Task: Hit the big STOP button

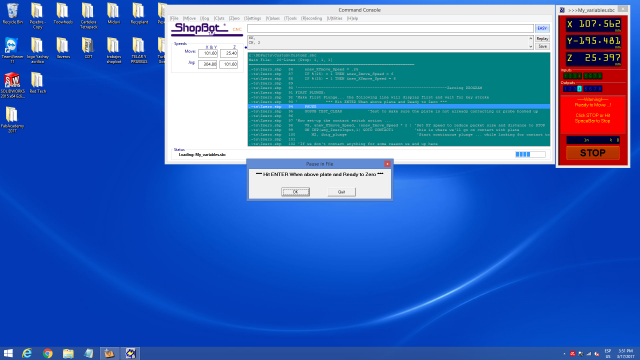Action: pos(593,153)
